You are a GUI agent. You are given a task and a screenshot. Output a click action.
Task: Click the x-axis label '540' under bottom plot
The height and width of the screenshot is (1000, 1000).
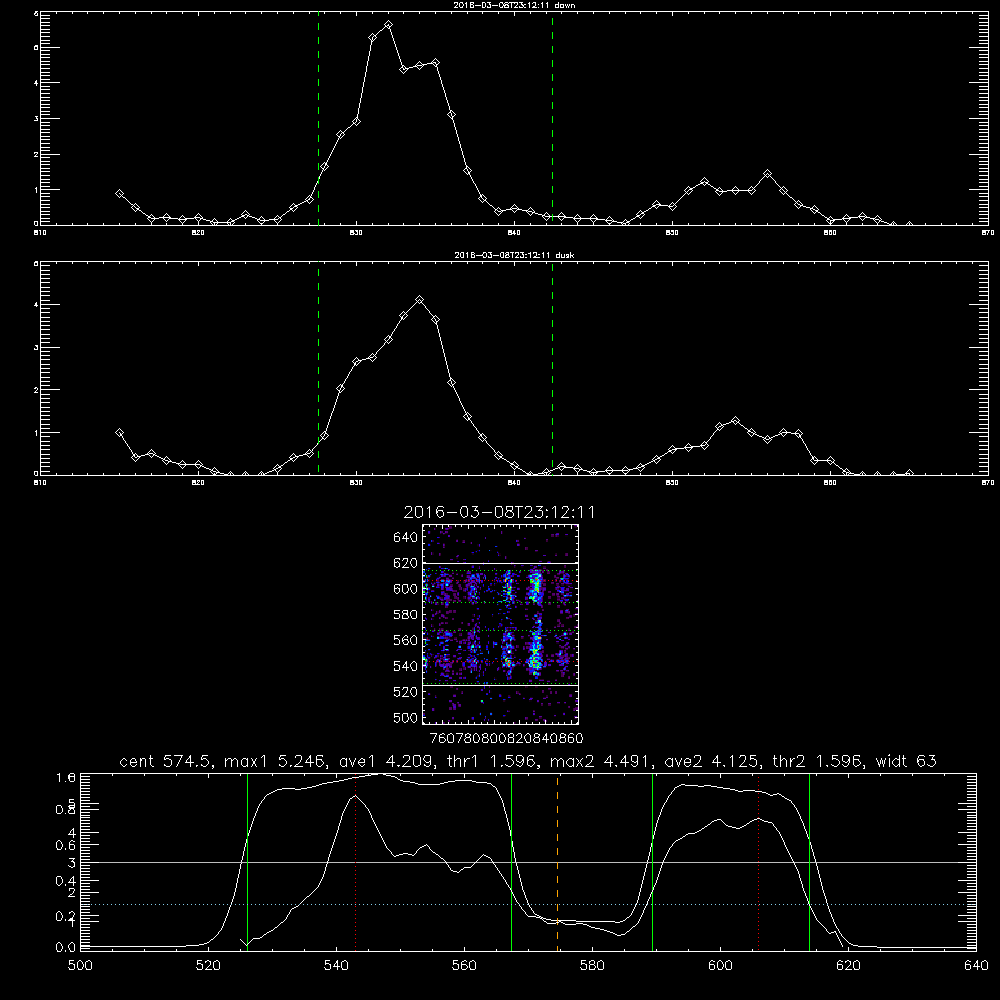tap(336, 966)
